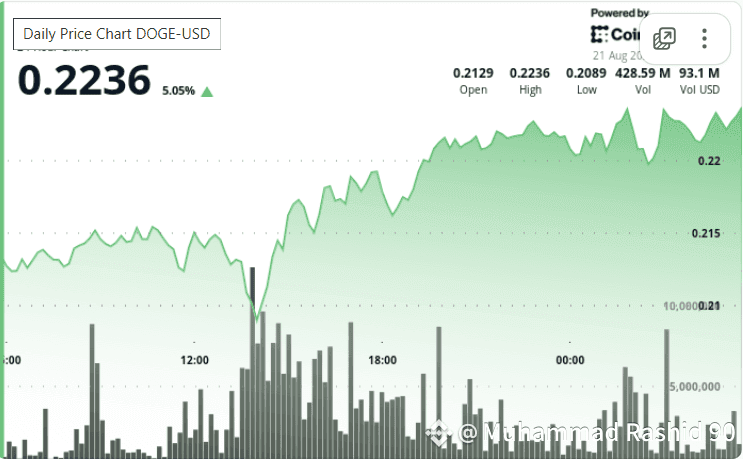743x459 pixels.
Task: Click the Binance watermark logo
Action: coord(438,432)
